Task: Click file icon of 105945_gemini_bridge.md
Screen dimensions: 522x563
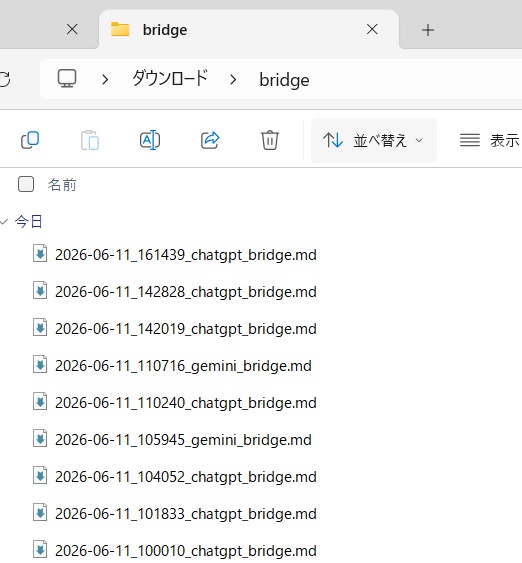Action: (x=40, y=438)
